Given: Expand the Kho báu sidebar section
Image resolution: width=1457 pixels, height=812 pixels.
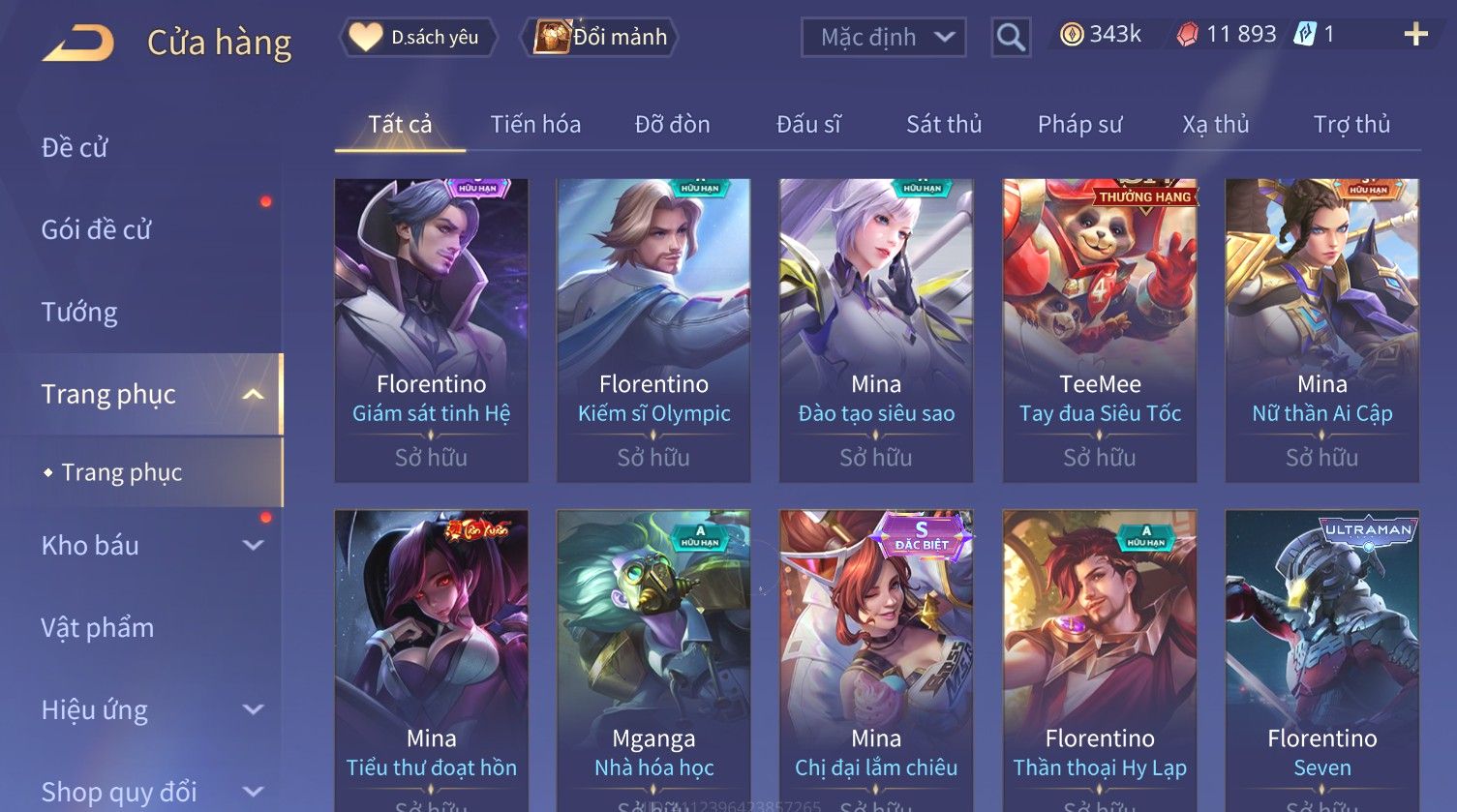Looking at the screenshot, I should pyautogui.click(x=253, y=545).
